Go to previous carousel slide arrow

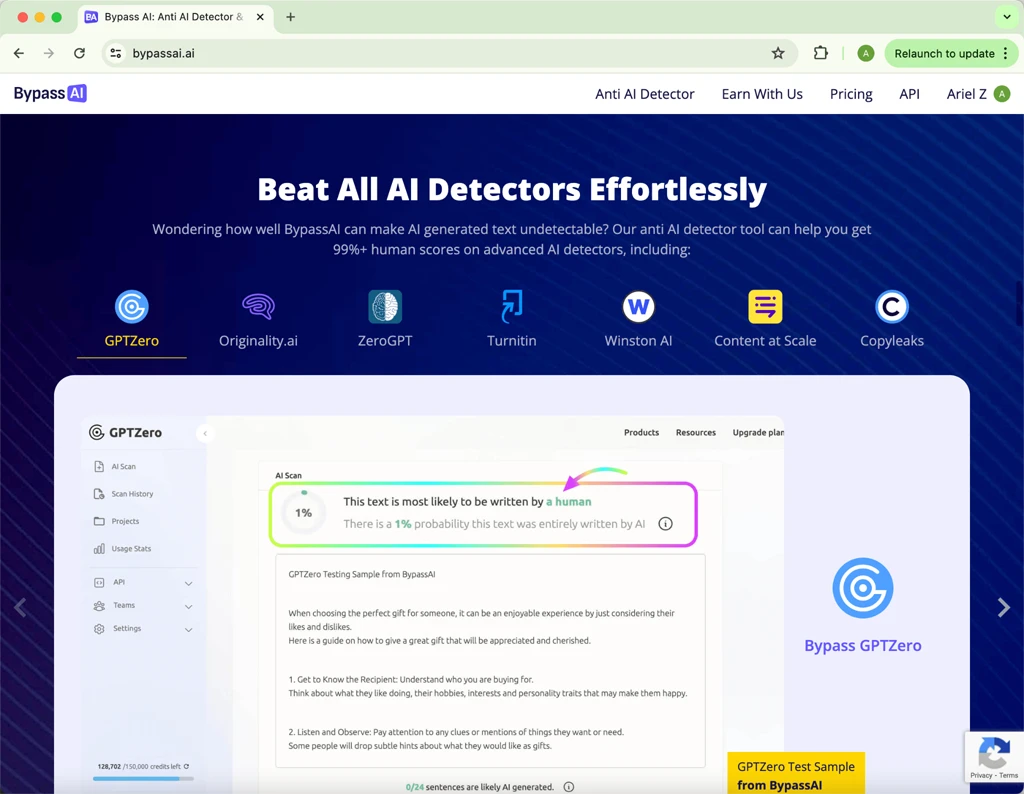pyautogui.click(x=20, y=607)
